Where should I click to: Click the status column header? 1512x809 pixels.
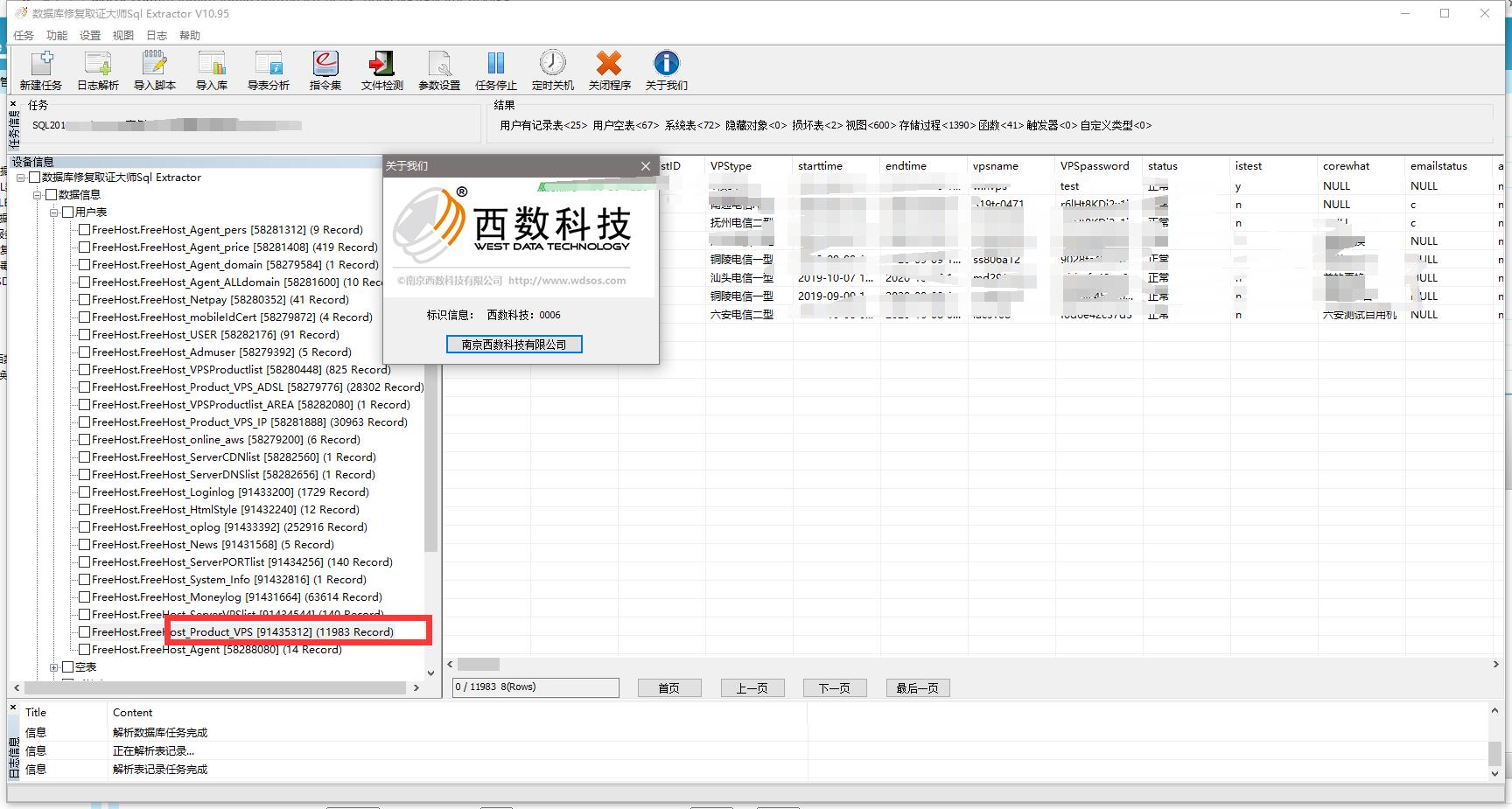[1186, 165]
